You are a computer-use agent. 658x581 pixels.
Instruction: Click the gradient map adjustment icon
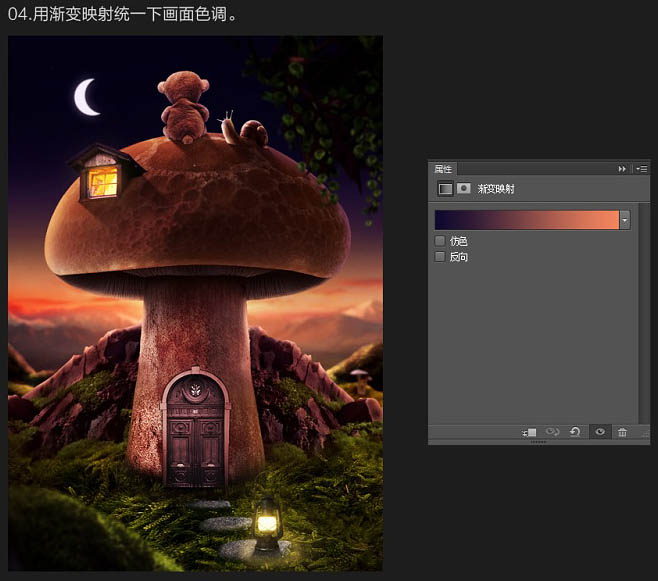click(x=445, y=188)
